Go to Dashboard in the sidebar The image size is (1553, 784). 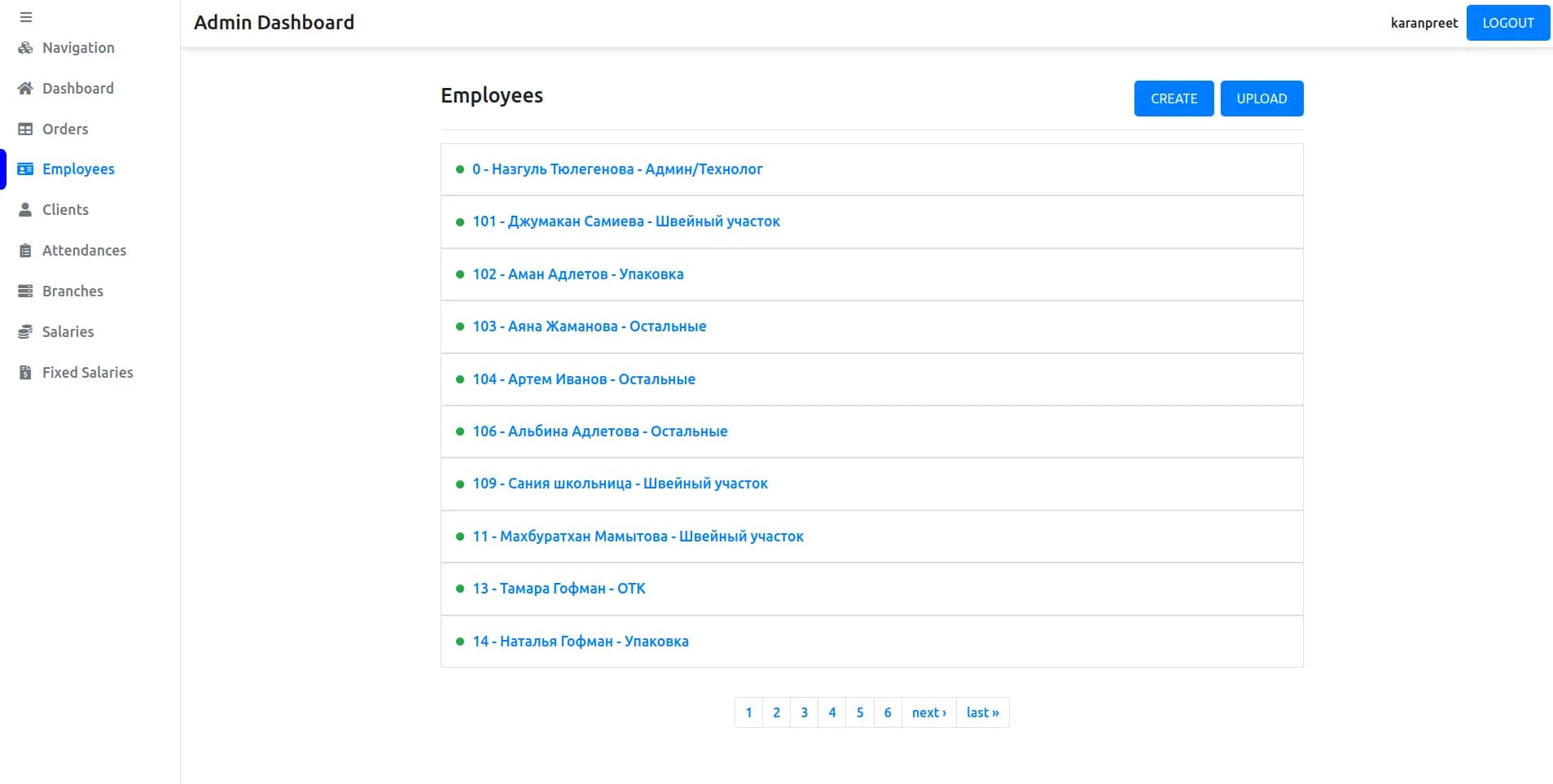click(78, 89)
